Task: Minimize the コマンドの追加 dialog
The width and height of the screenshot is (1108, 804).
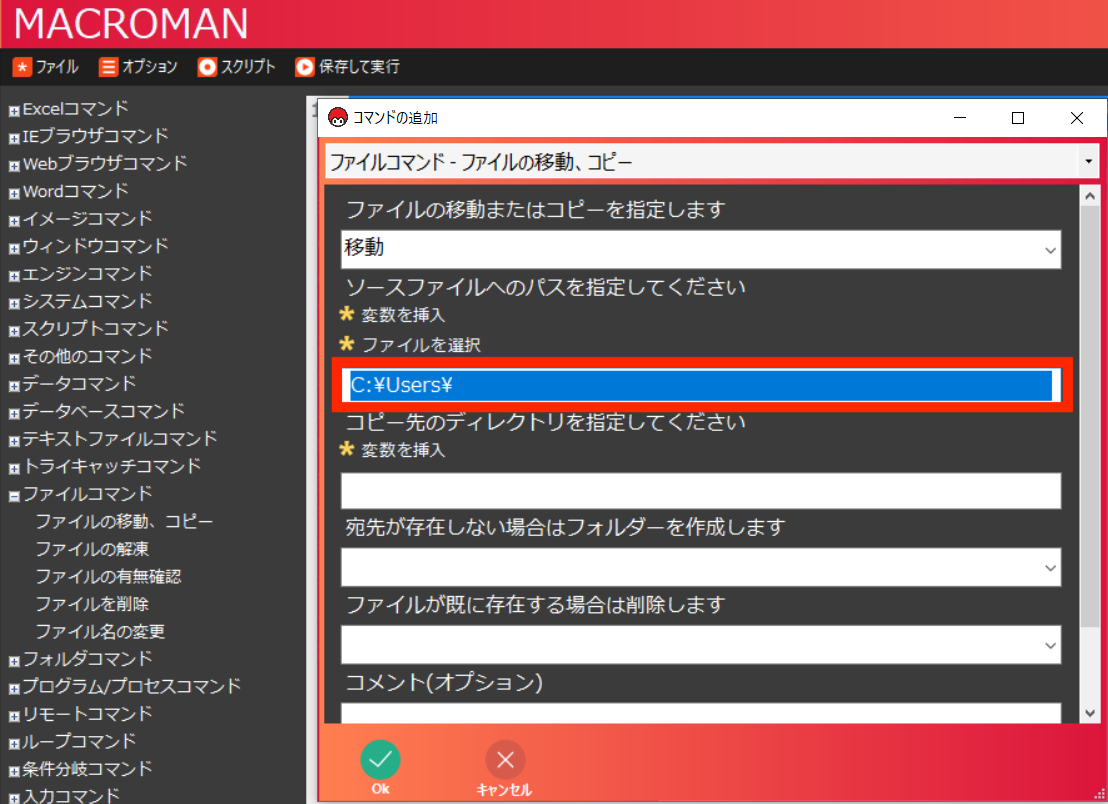Action: pyautogui.click(x=960, y=118)
